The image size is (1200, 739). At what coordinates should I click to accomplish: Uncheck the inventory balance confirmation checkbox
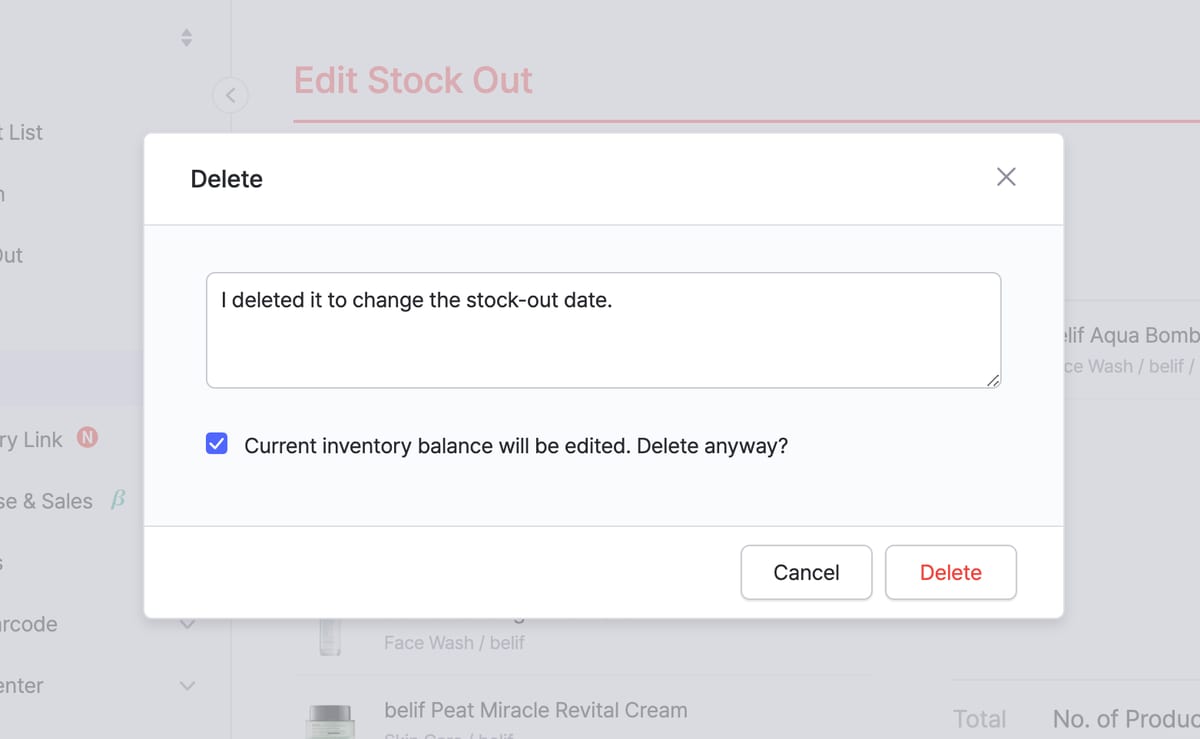[216, 443]
